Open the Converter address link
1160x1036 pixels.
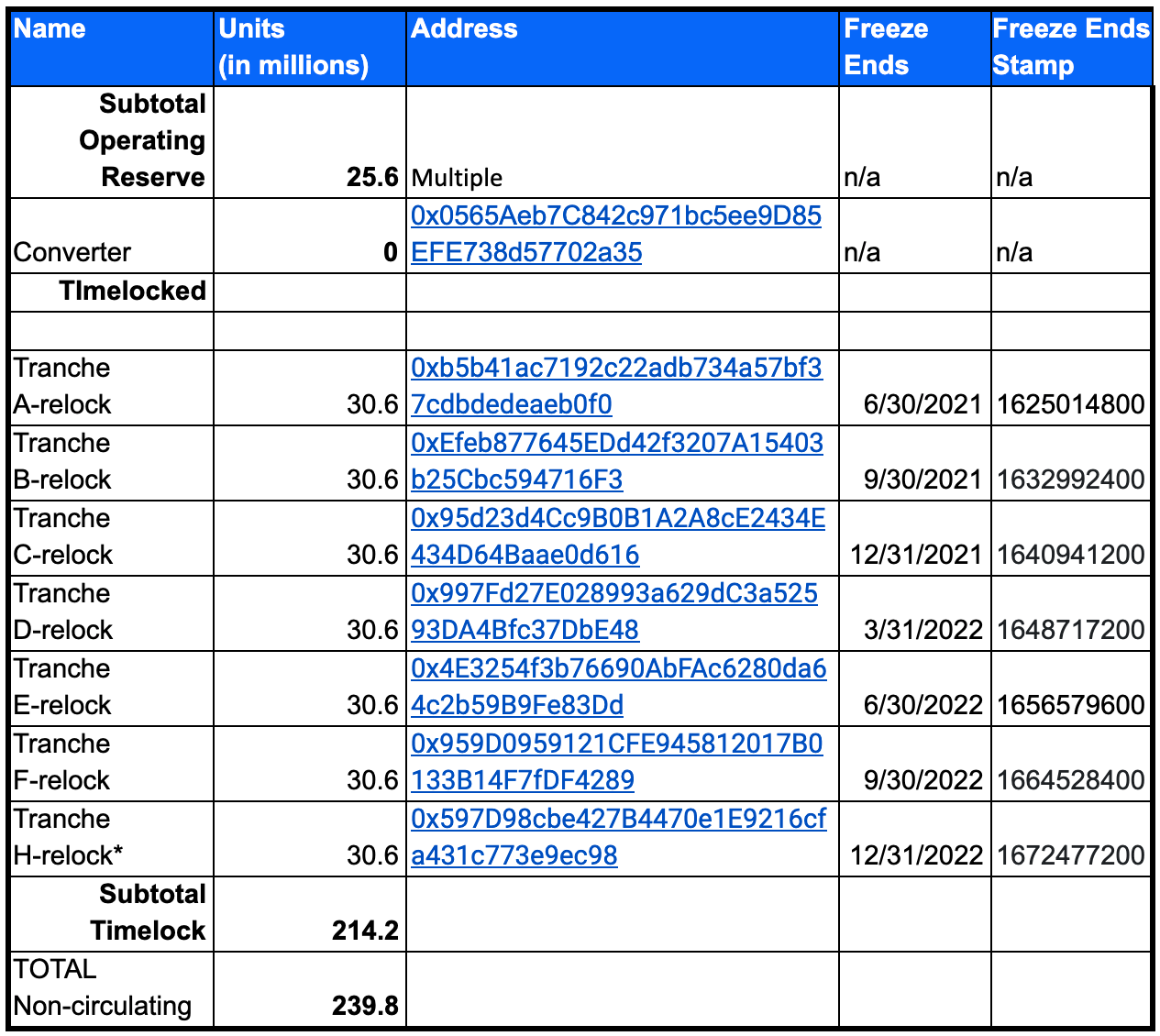tap(616, 234)
